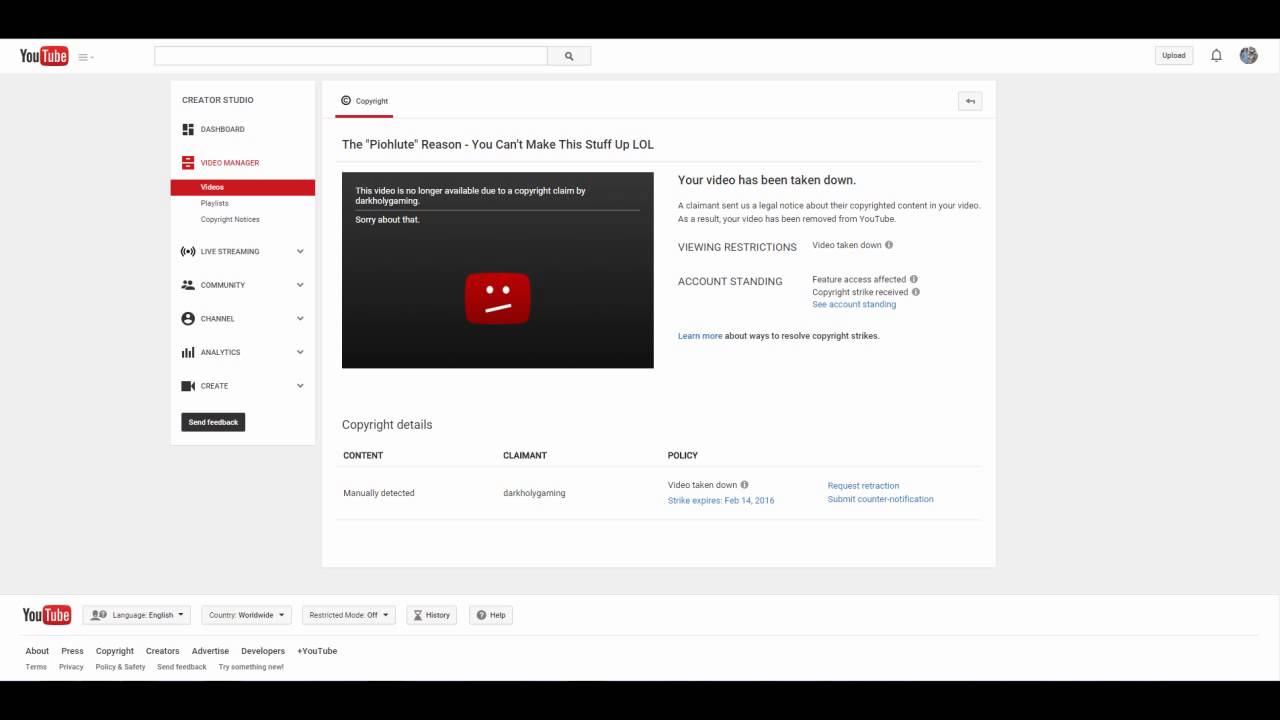Viewport: 1280px width, 720px height.
Task: Open the notifications bell
Action: (1216, 56)
